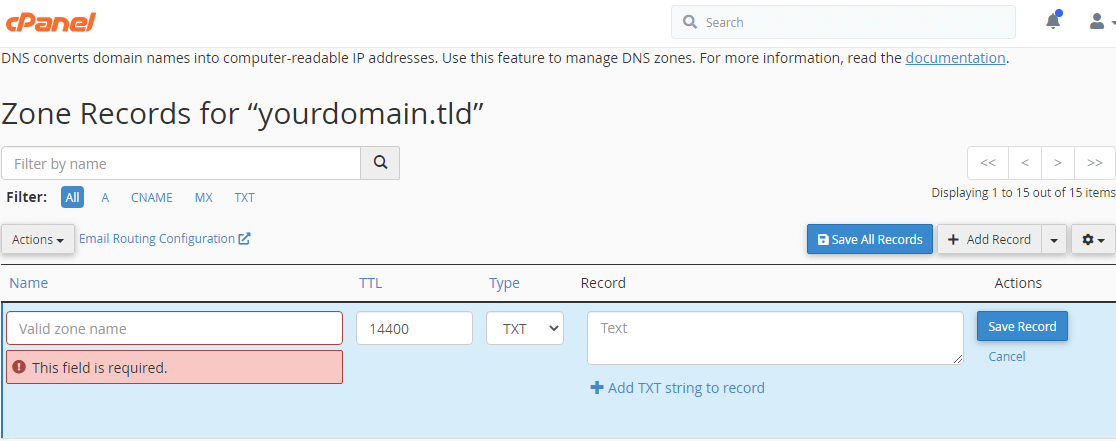Jump to the last page of records
This screenshot has width=1116, height=441.
click(1095, 163)
